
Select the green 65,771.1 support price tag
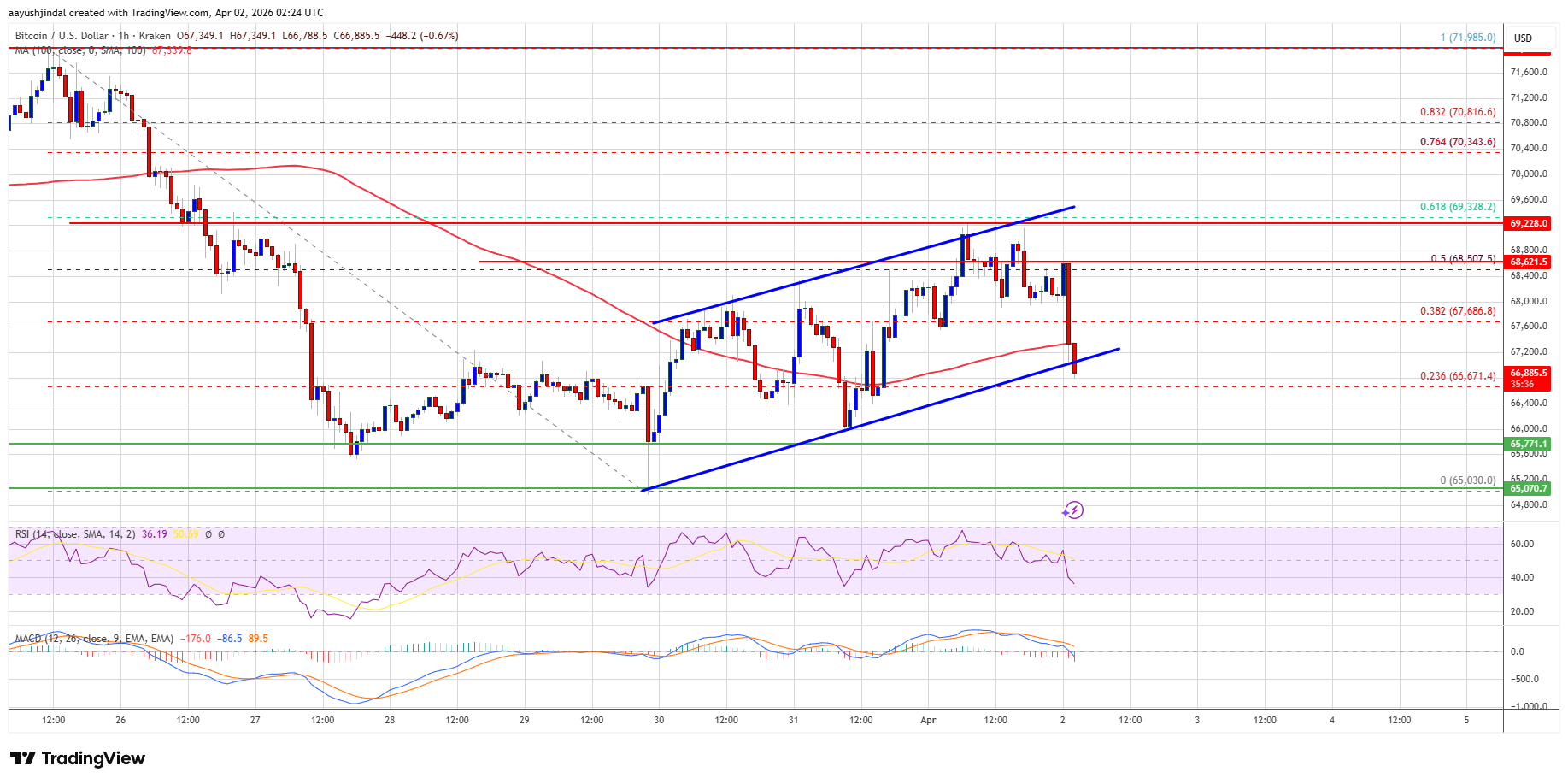[1528, 445]
